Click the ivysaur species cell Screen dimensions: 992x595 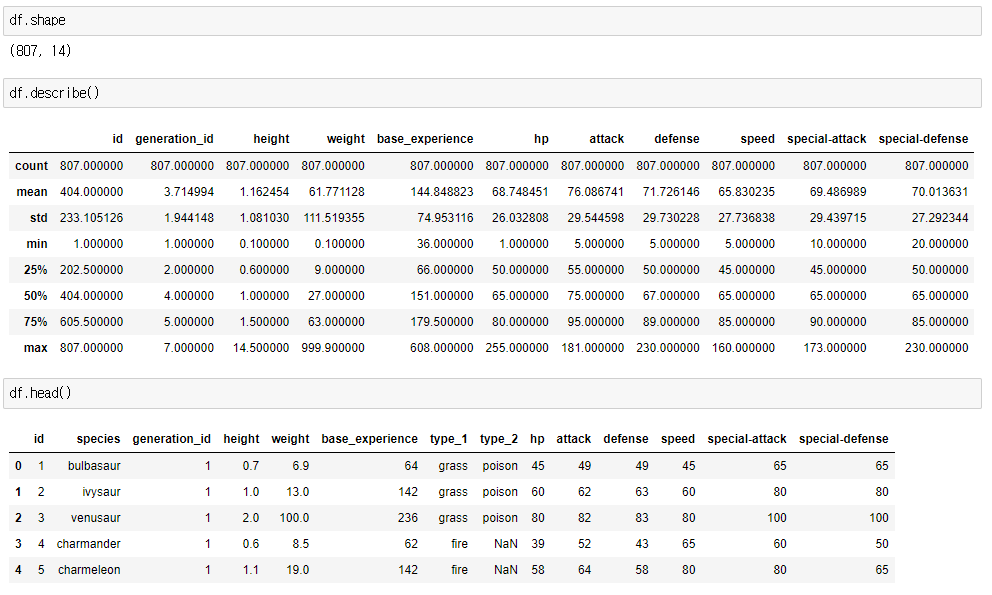101,492
